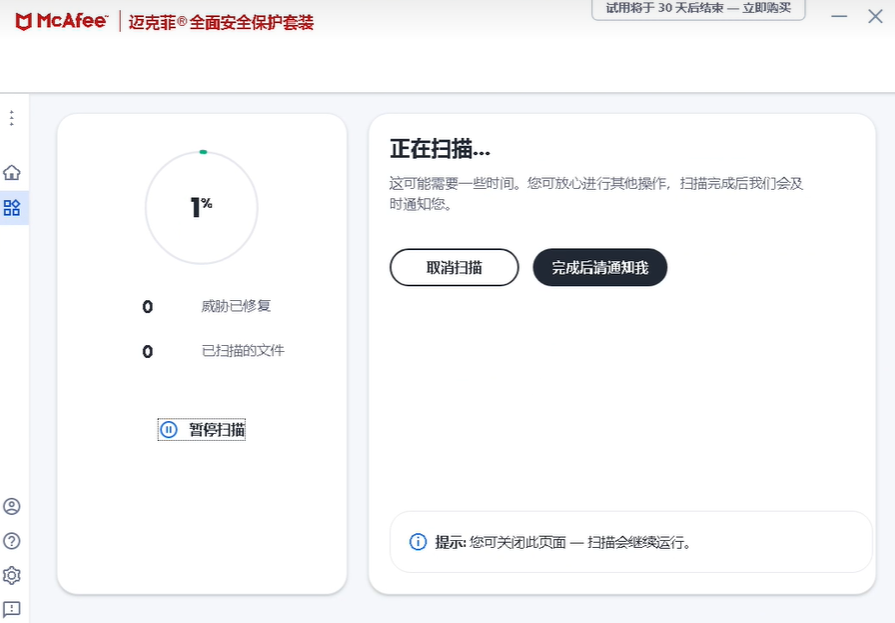Open the account profile icon
The image size is (895, 623).
point(11,507)
